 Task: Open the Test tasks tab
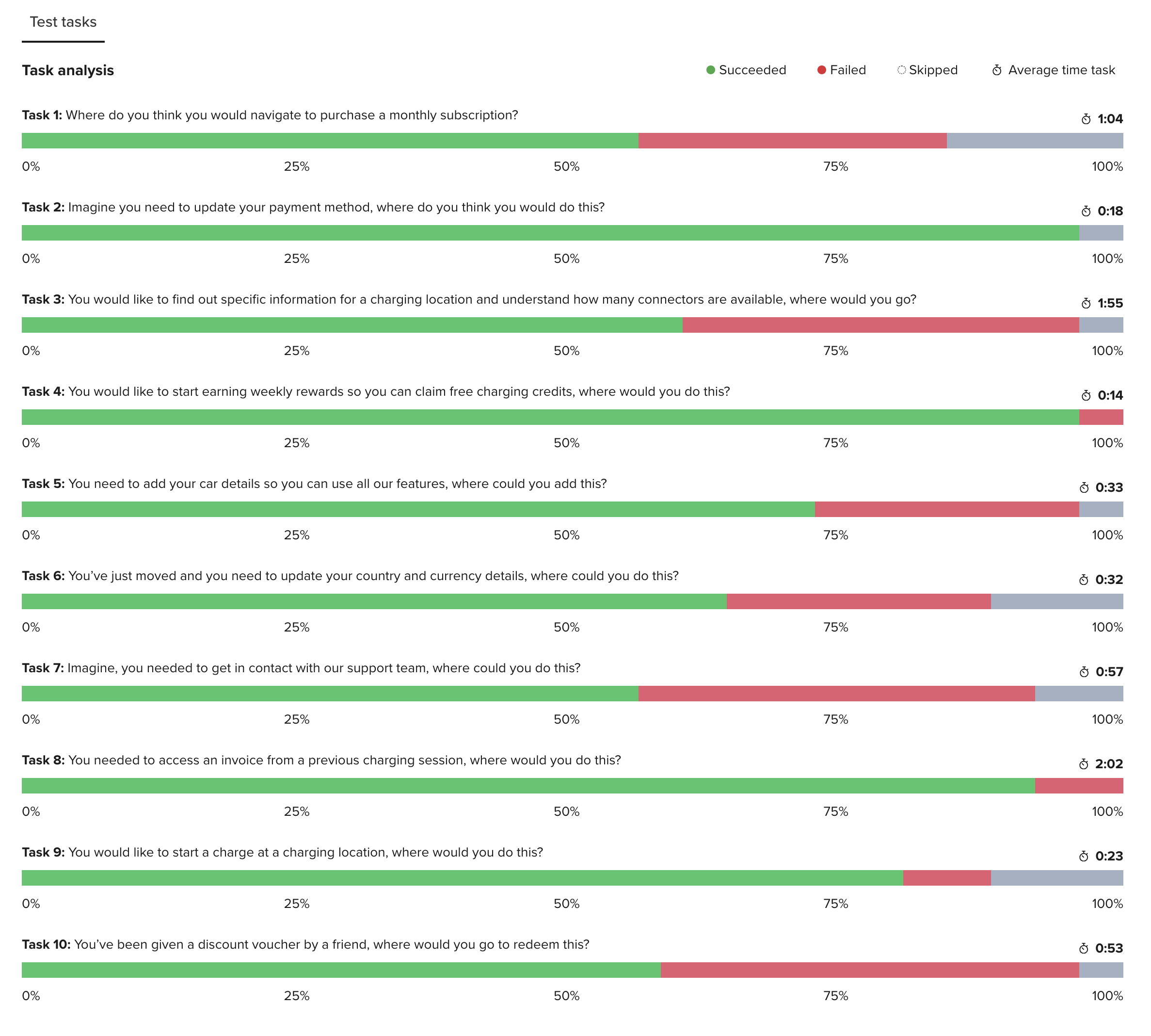pos(63,22)
